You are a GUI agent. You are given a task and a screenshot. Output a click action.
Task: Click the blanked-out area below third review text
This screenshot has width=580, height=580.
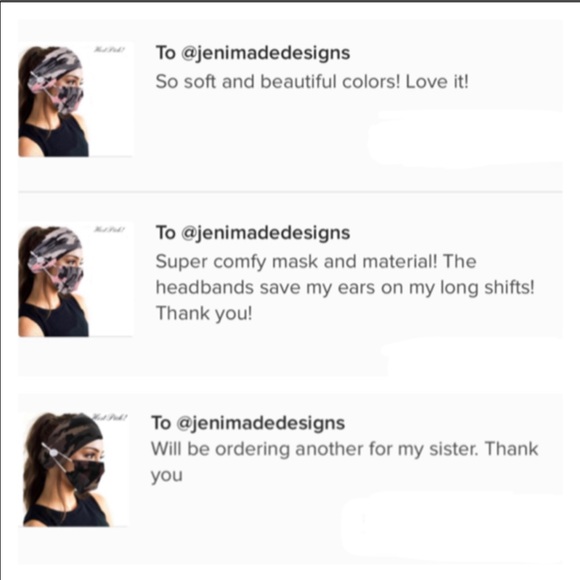452,528
